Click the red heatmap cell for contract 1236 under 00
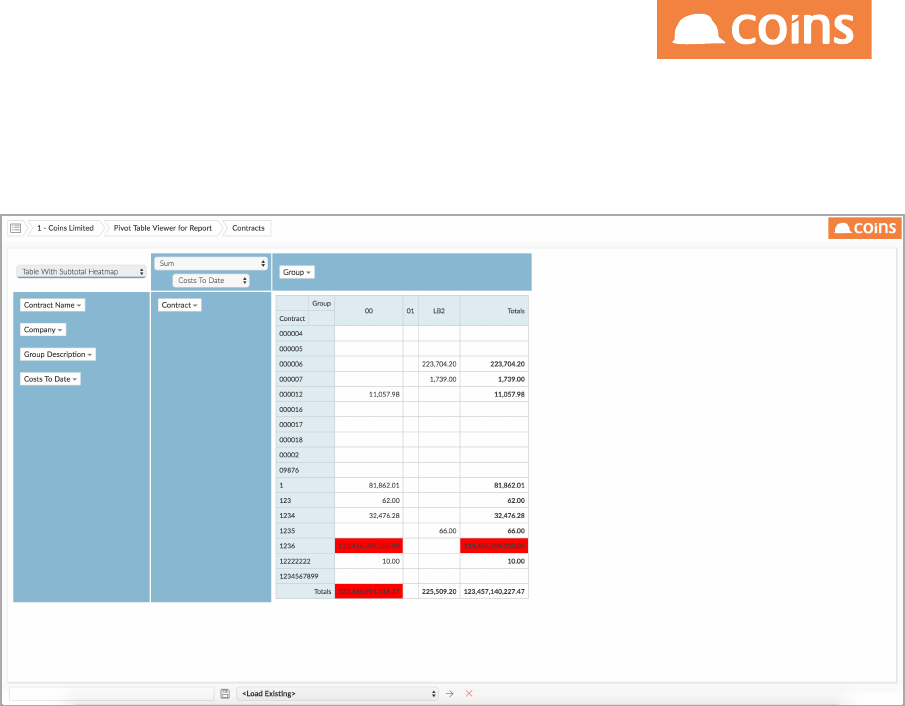This screenshot has width=905, height=706. [x=369, y=546]
